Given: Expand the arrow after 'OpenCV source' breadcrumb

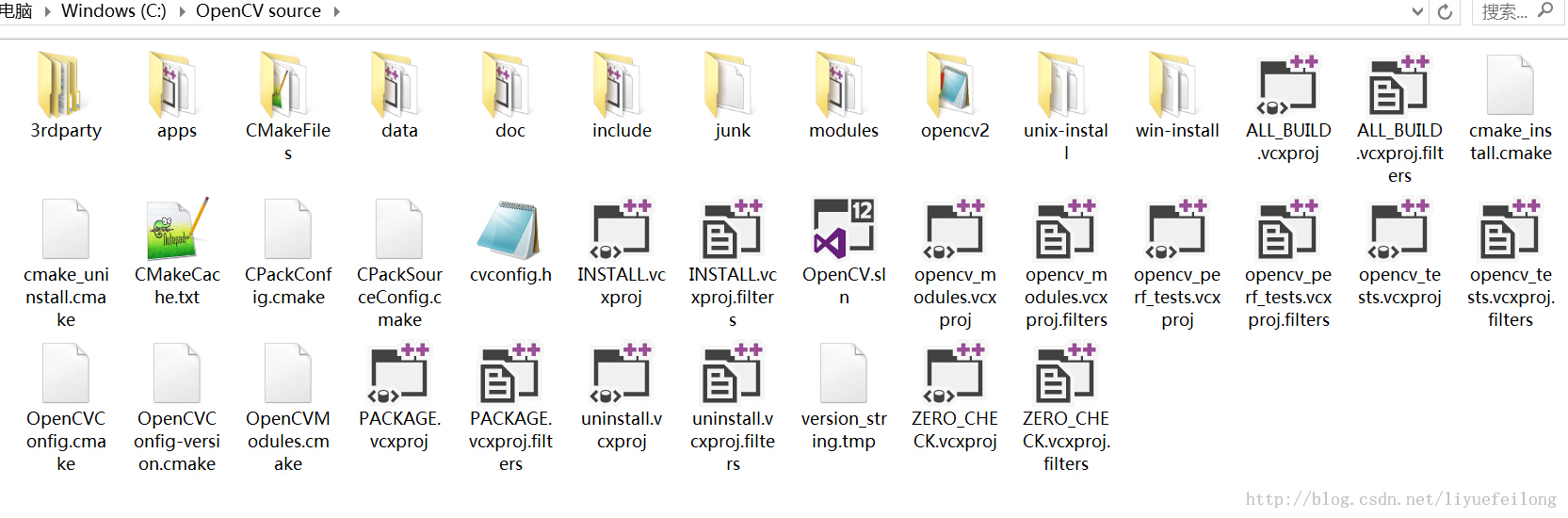Looking at the screenshot, I should point(336,12).
